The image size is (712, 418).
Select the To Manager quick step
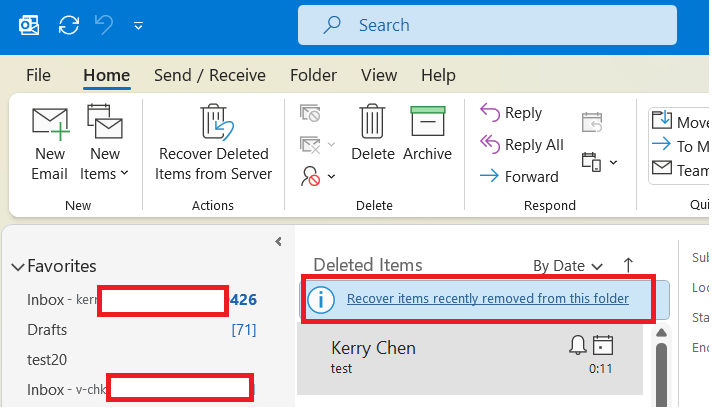tap(680, 146)
